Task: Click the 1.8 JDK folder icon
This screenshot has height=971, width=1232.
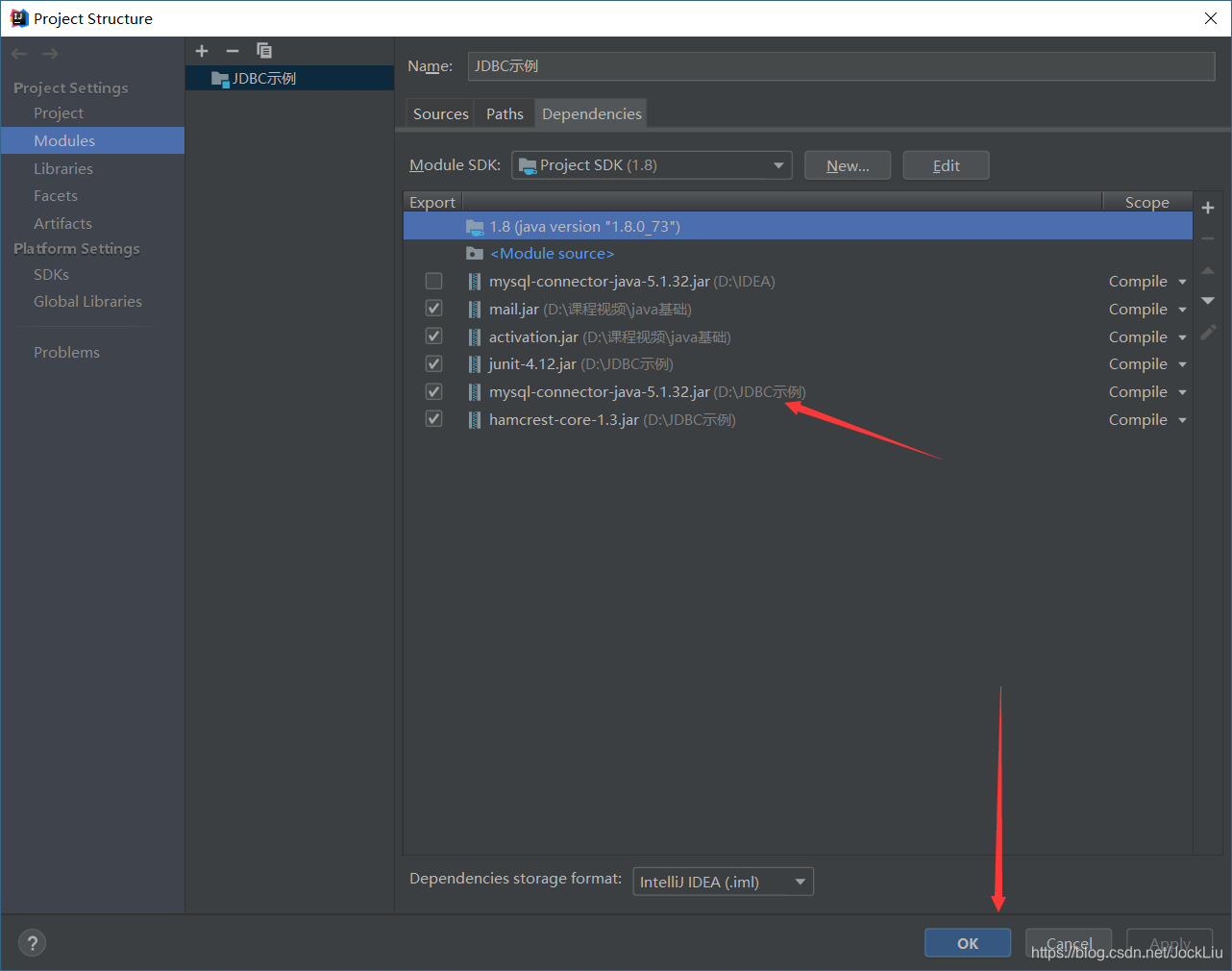Action: click(x=475, y=227)
